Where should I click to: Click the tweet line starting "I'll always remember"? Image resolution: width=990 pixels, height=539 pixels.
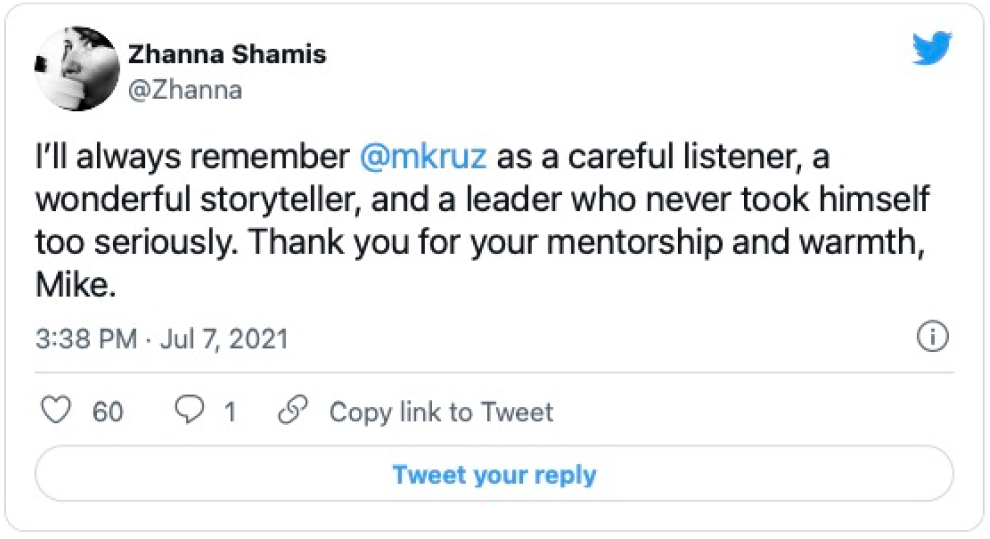pos(196,157)
